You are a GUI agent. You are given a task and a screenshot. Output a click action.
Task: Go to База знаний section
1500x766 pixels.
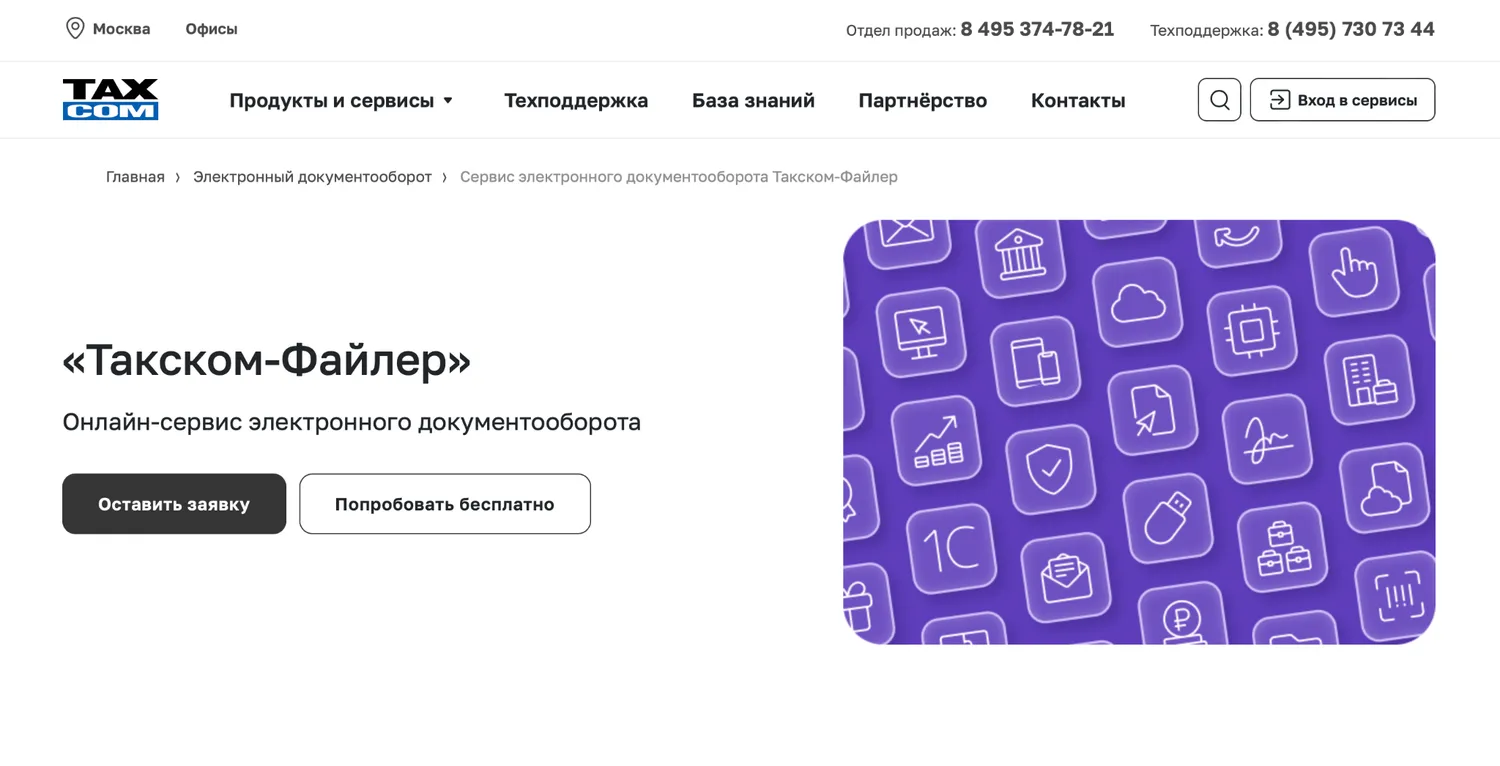[x=753, y=100]
